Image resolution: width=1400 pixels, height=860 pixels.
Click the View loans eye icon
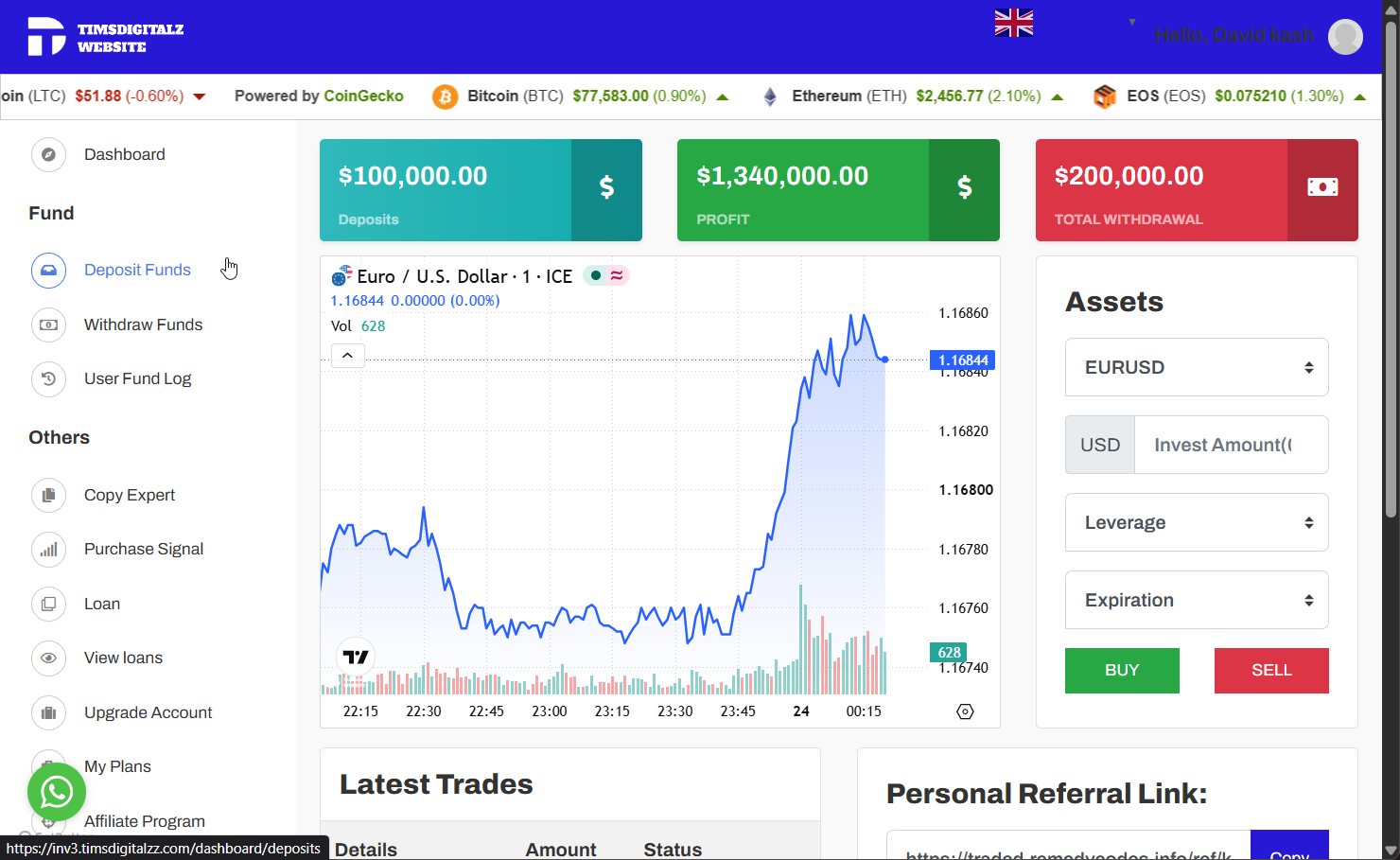48,658
